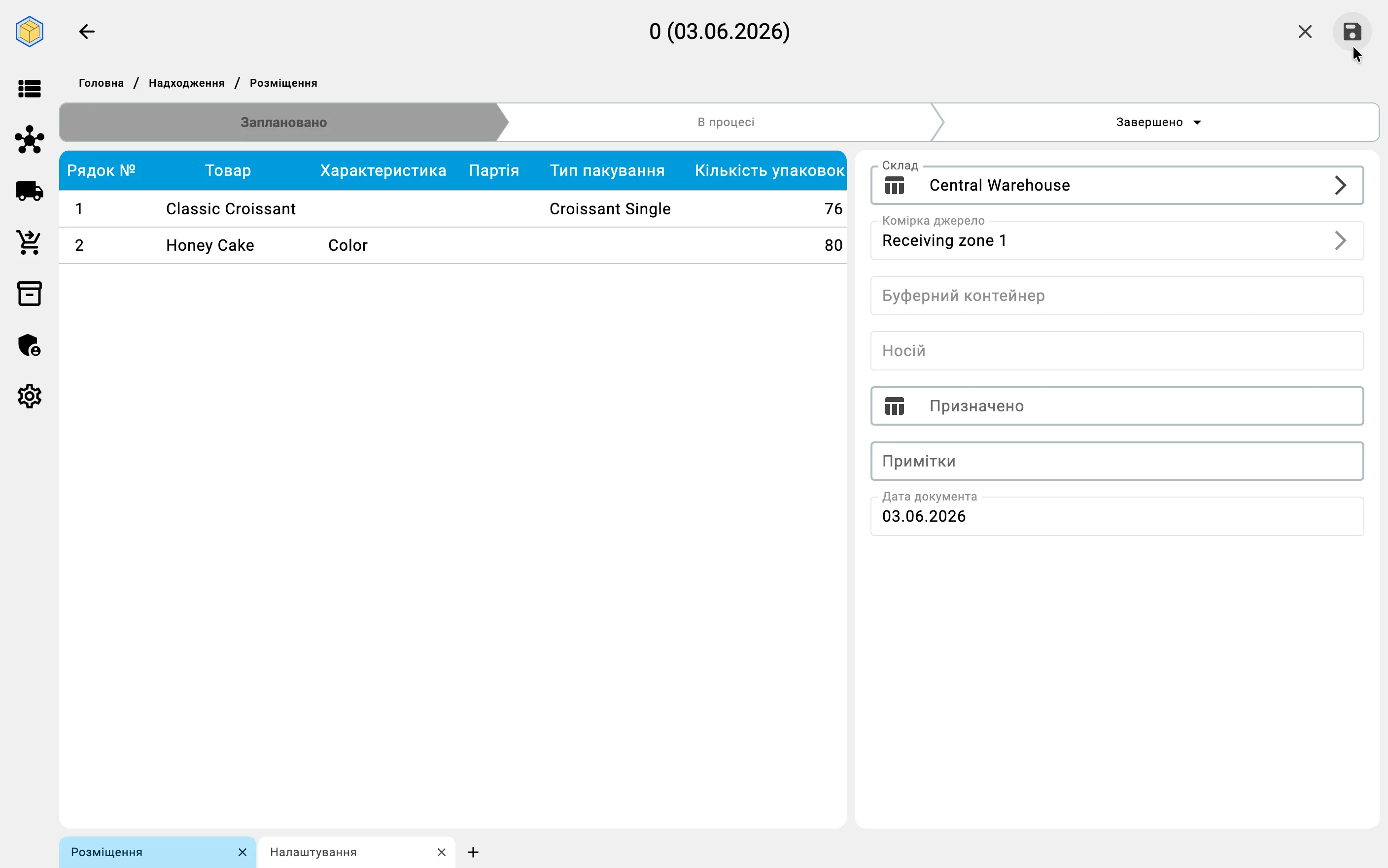Open the archive box sidebar icon
Screen dimensions: 1388x868
coord(29,293)
